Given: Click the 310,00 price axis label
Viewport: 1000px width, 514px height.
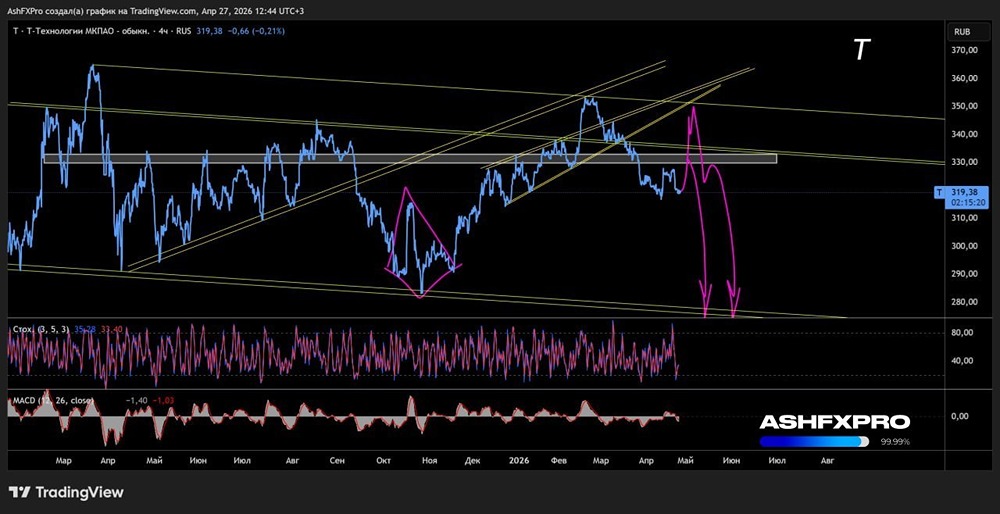Looking at the screenshot, I should (x=964, y=218).
